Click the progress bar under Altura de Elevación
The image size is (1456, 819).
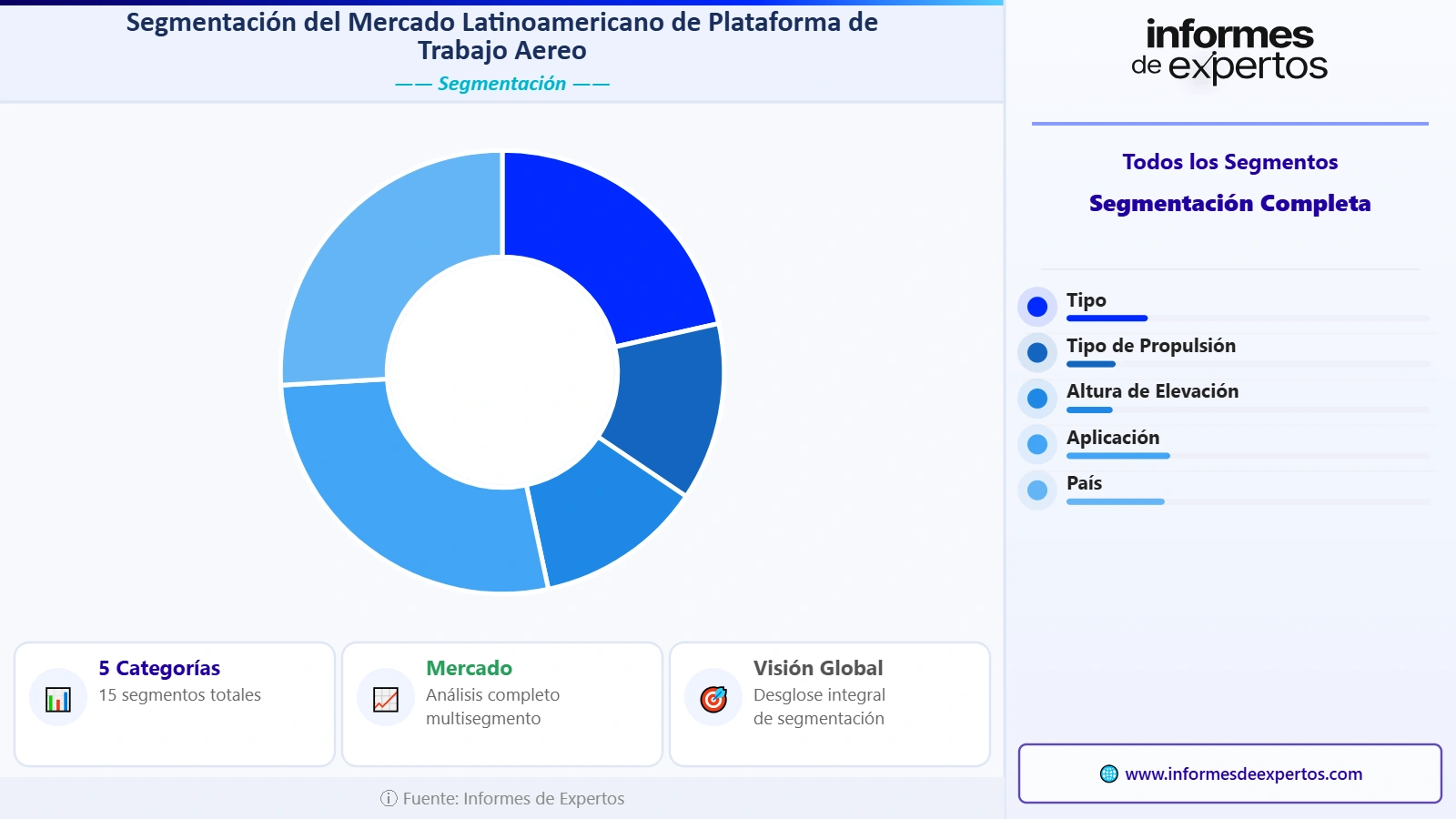(1249, 410)
